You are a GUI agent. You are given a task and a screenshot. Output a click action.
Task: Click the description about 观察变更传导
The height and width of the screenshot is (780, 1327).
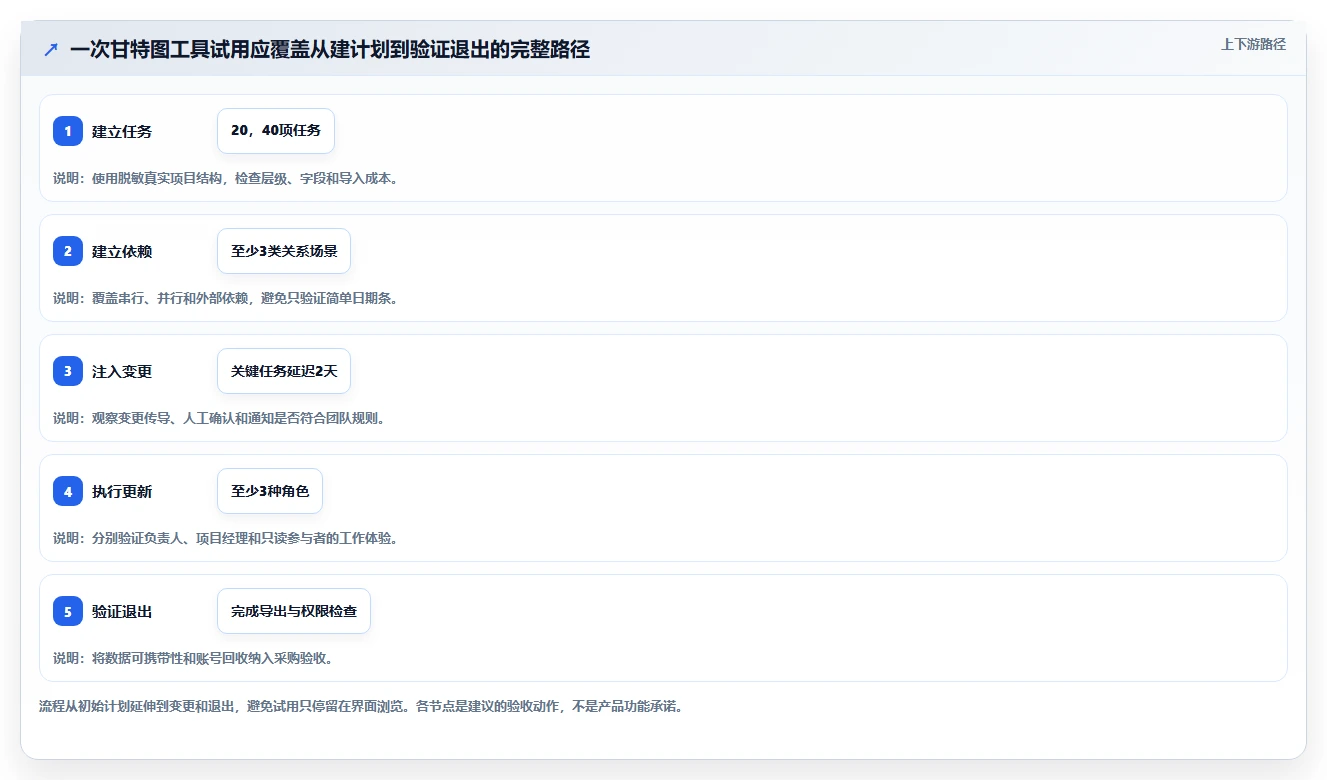click(219, 418)
